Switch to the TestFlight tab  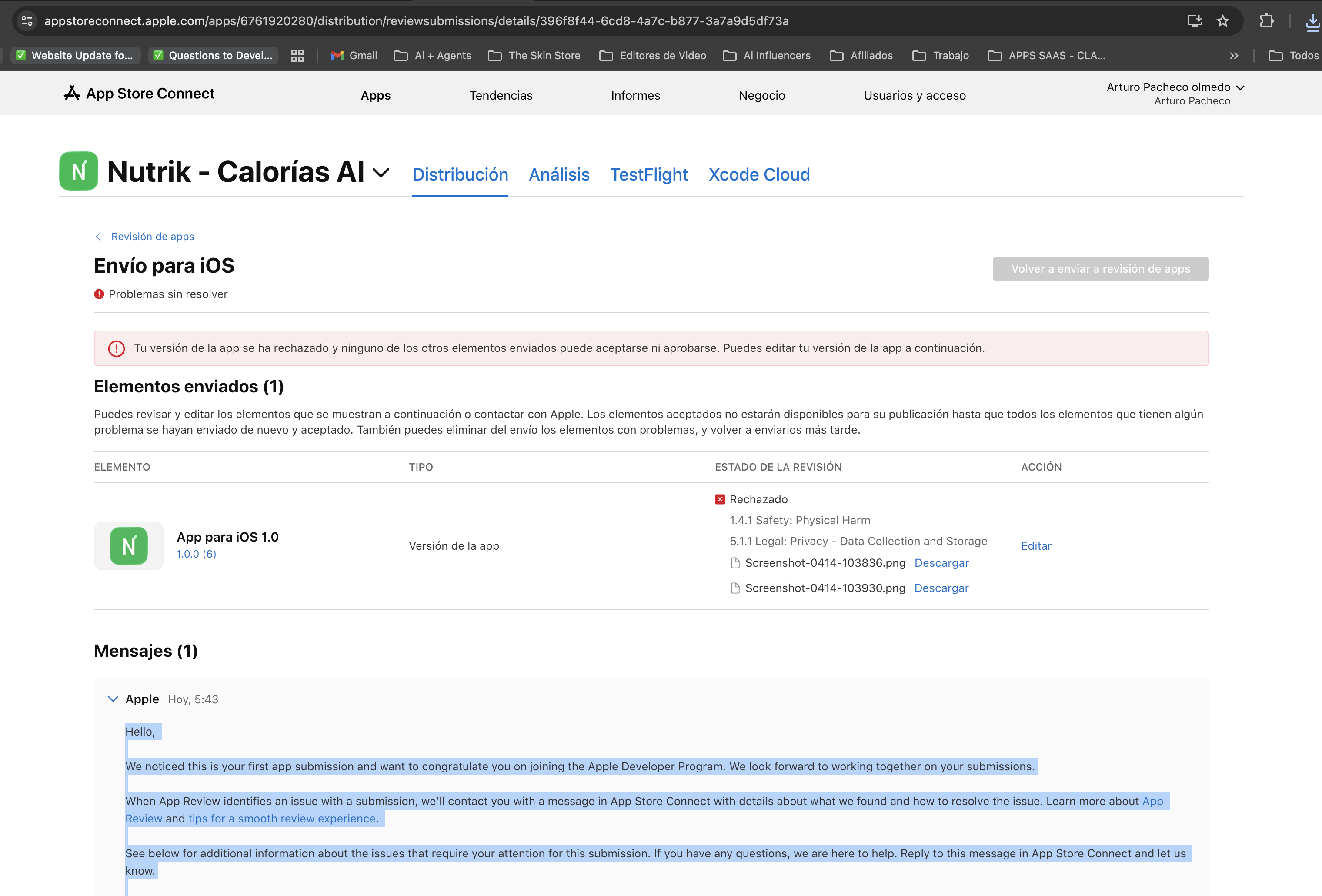pyautogui.click(x=649, y=175)
